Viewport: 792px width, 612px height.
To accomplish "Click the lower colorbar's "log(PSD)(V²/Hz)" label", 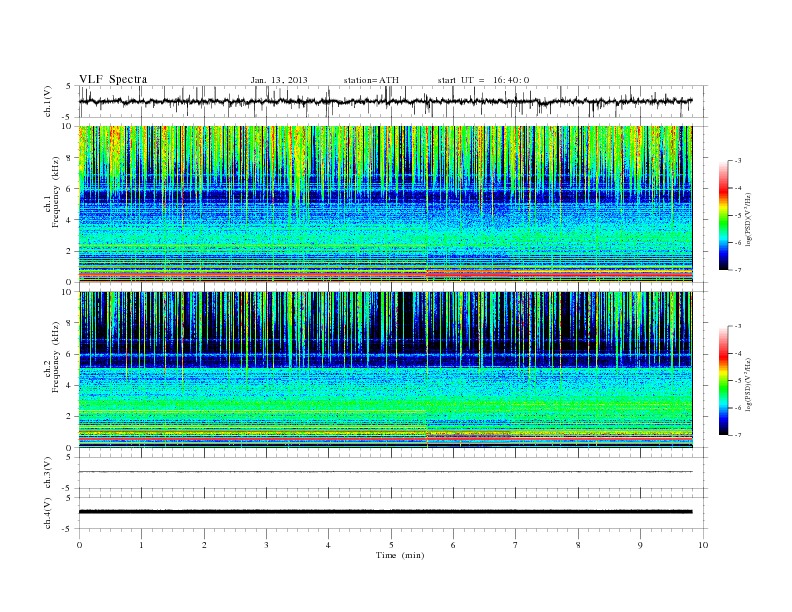I will click(749, 384).
